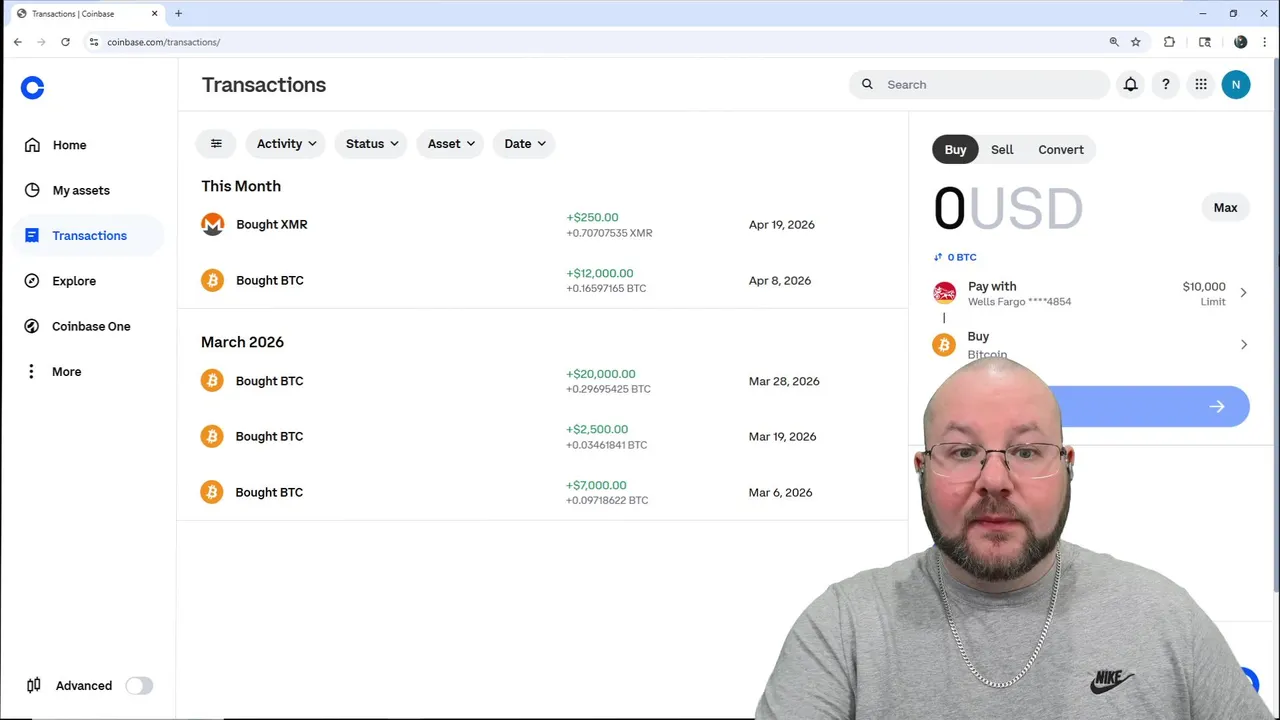Reload the page
The width and height of the screenshot is (1280, 720).
coord(65,42)
